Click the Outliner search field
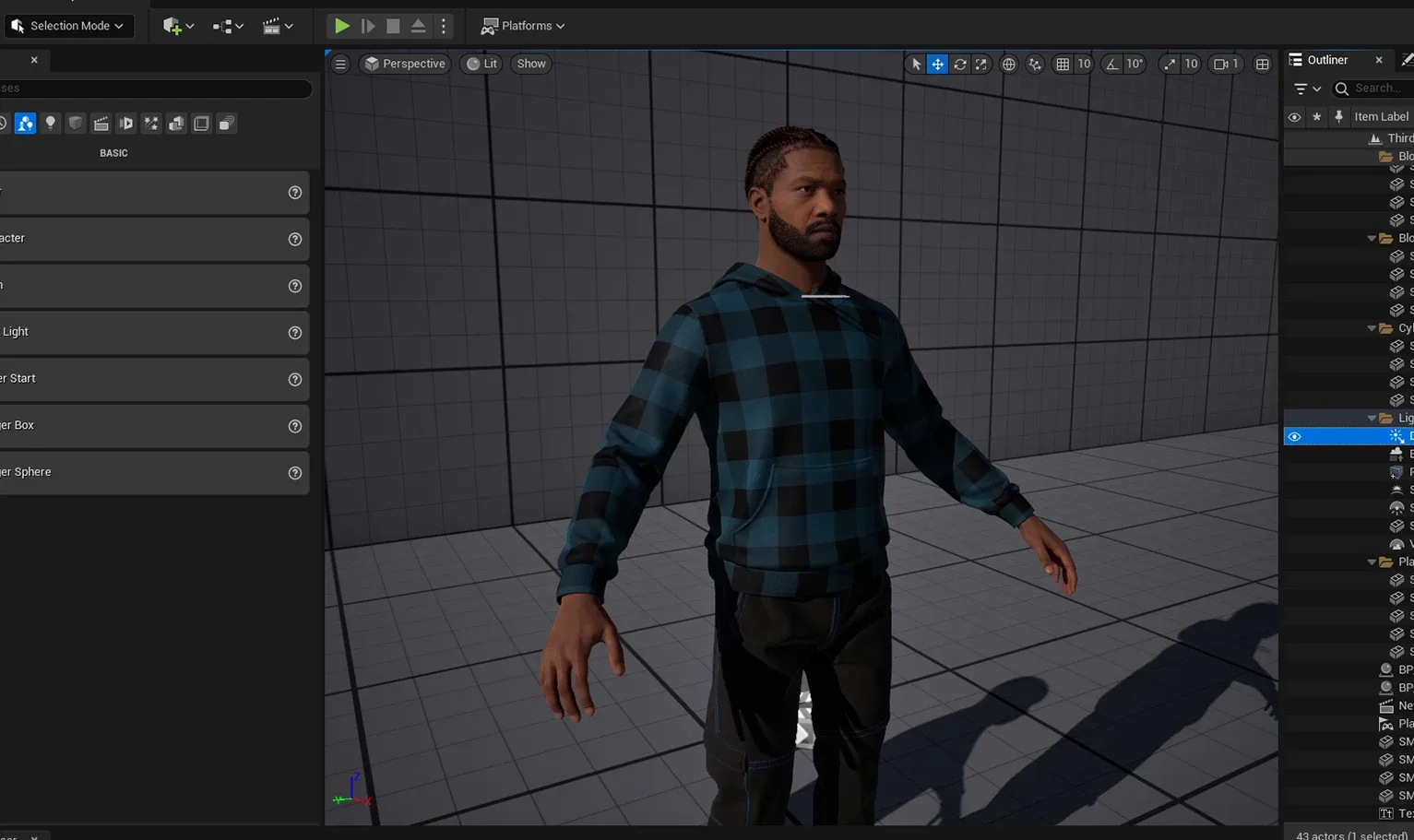This screenshot has height=840, width=1414. (x=1378, y=89)
